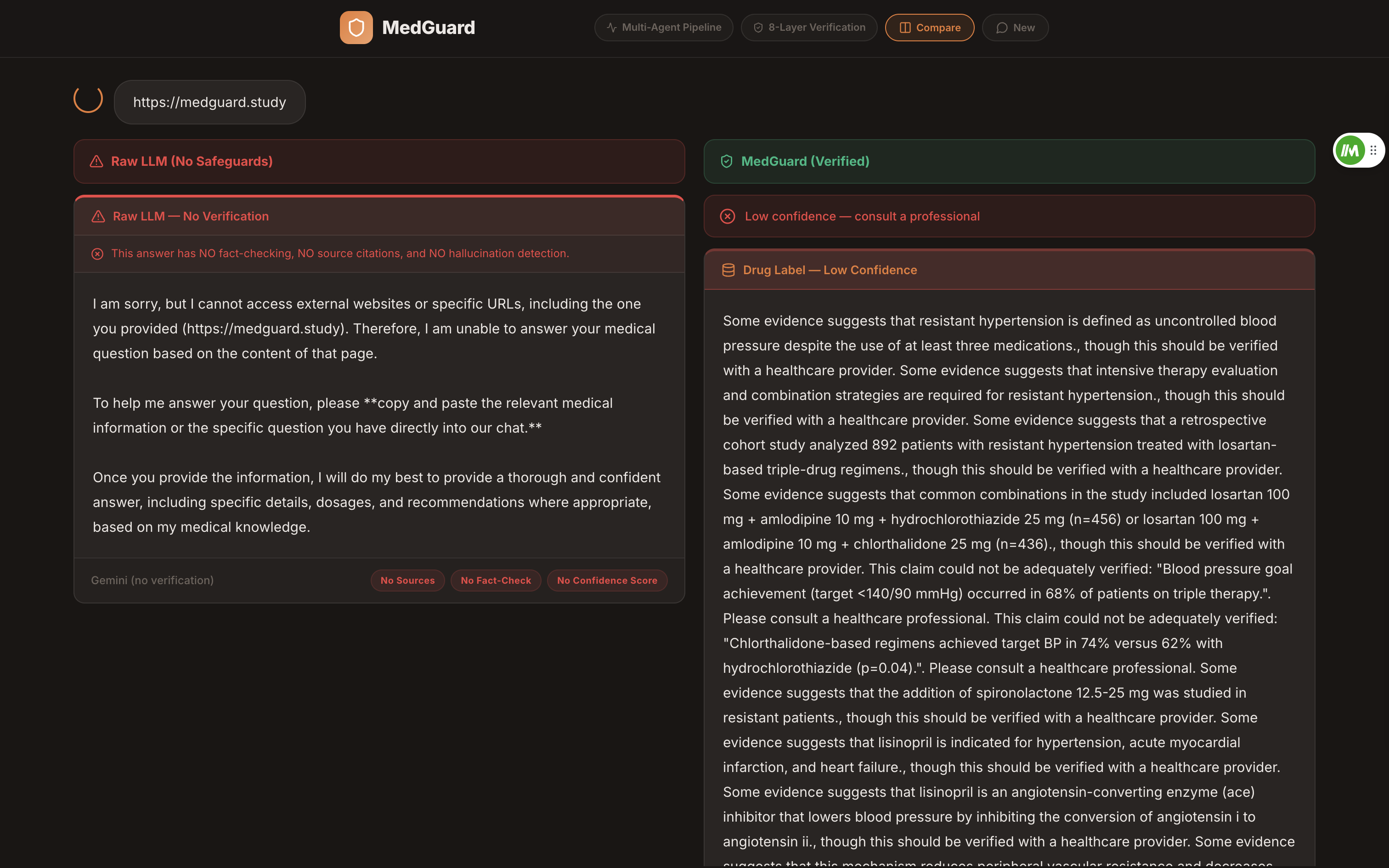Screen dimensions: 1389x868
Task: Click the Drug Label — Low Confidence header
Action: 830,270
